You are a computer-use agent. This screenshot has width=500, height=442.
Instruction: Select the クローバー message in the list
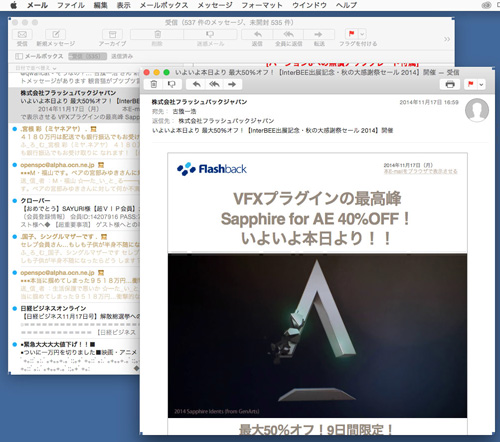75,213
